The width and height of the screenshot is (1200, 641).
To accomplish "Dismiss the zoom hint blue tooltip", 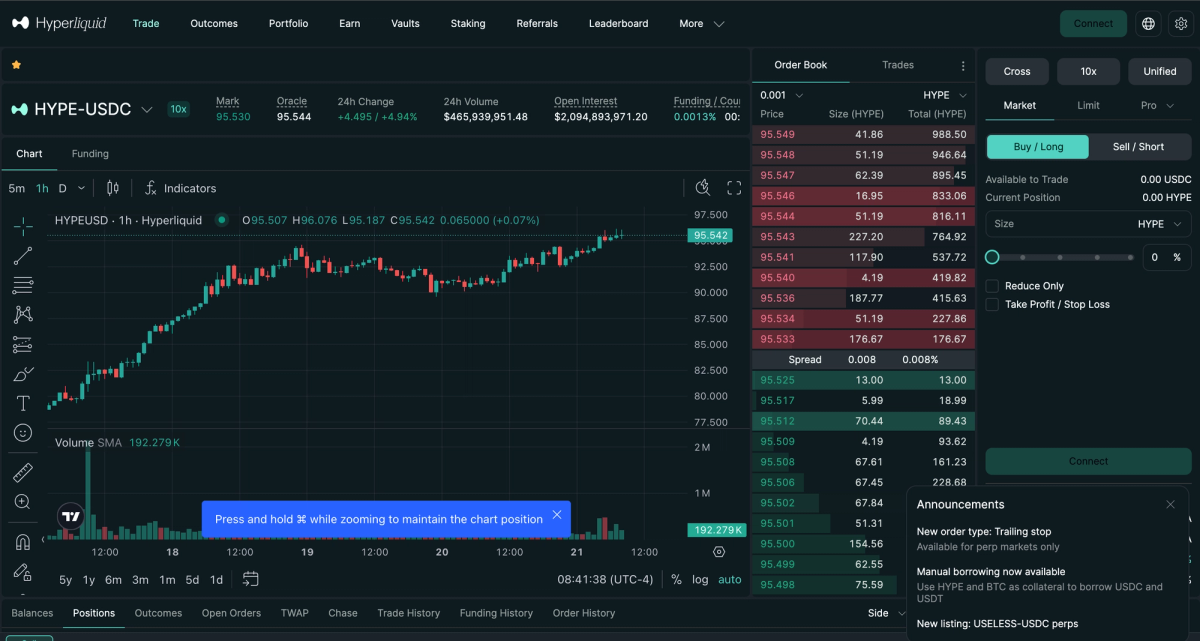I will click(x=557, y=515).
